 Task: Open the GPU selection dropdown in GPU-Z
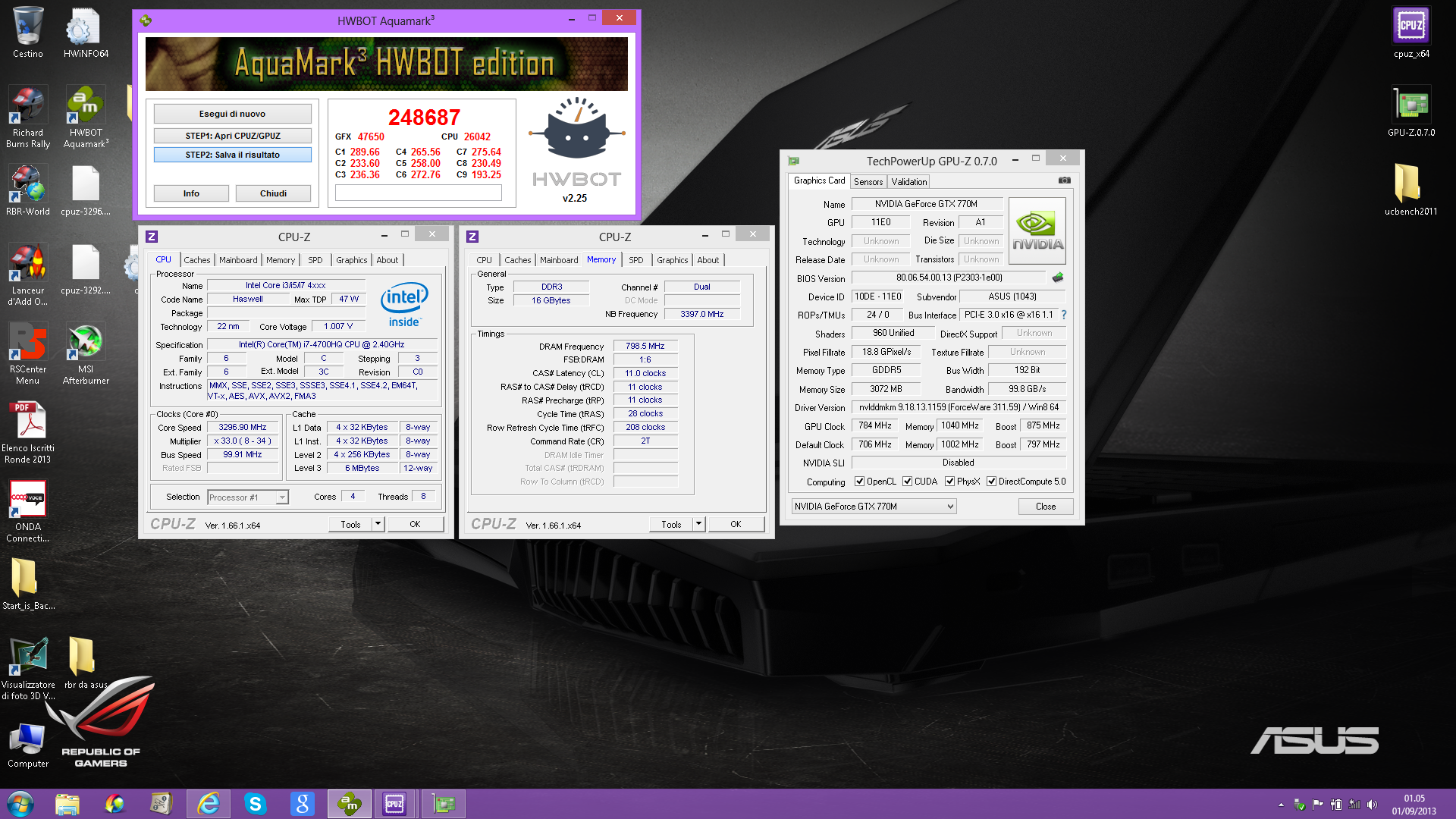[x=874, y=507]
